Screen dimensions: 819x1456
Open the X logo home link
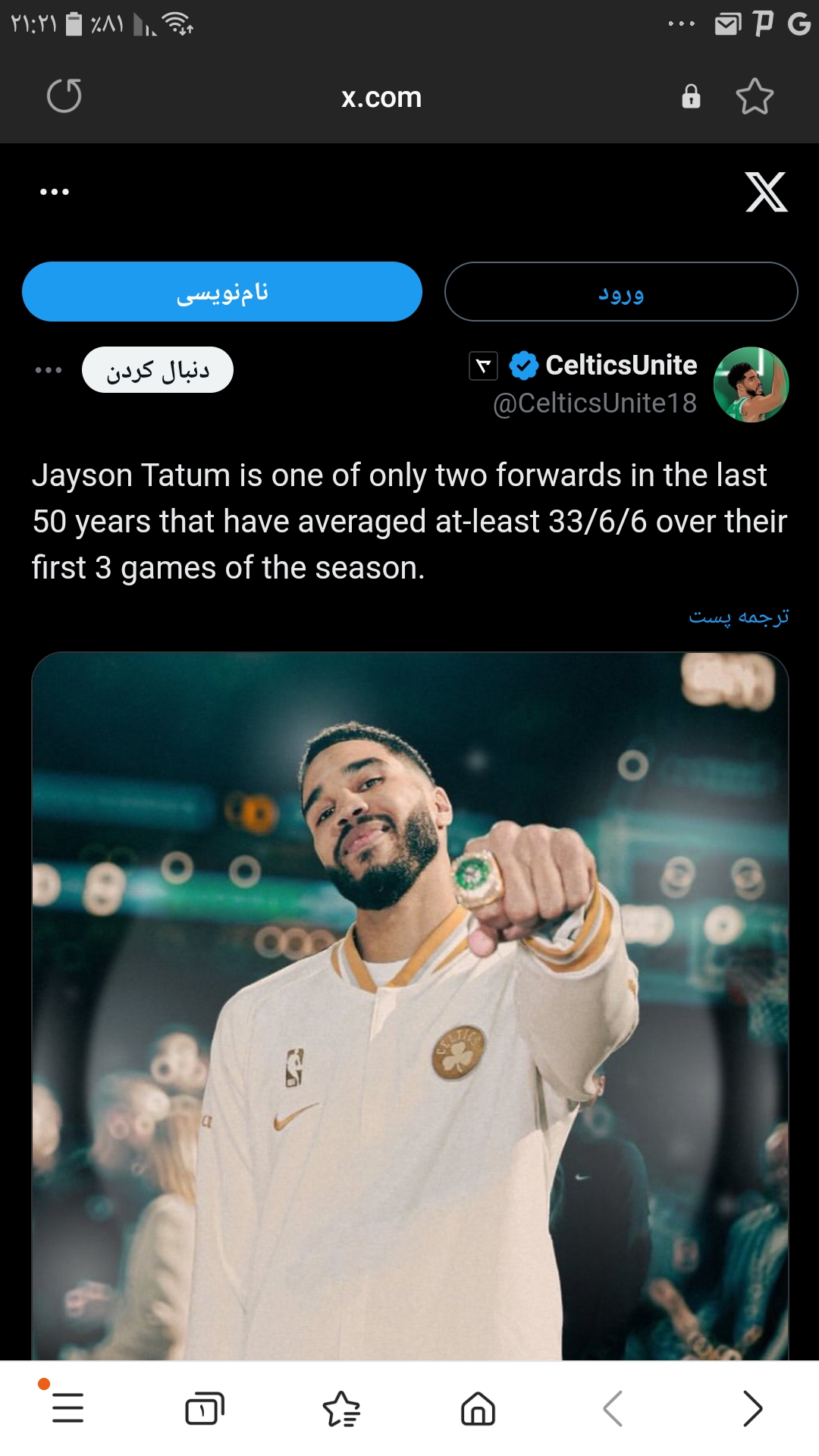click(x=766, y=192)
